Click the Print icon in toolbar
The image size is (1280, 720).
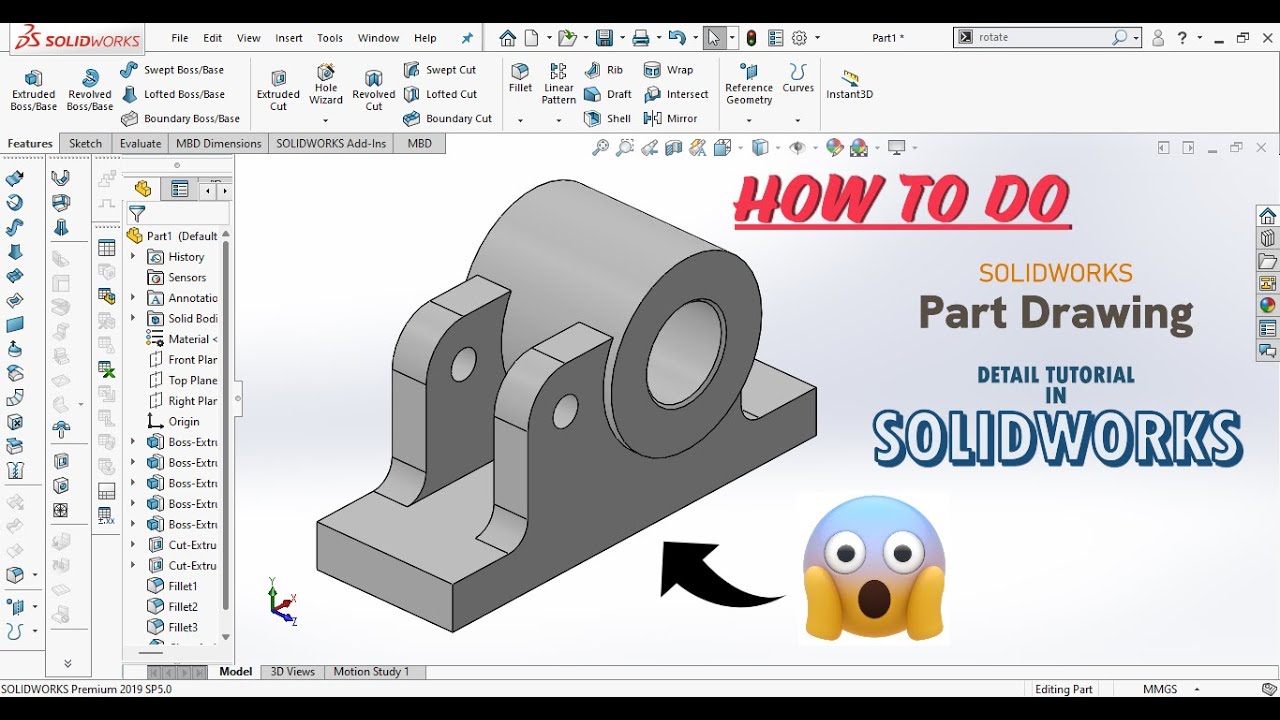pyautogui.click(x=641, y=38)
